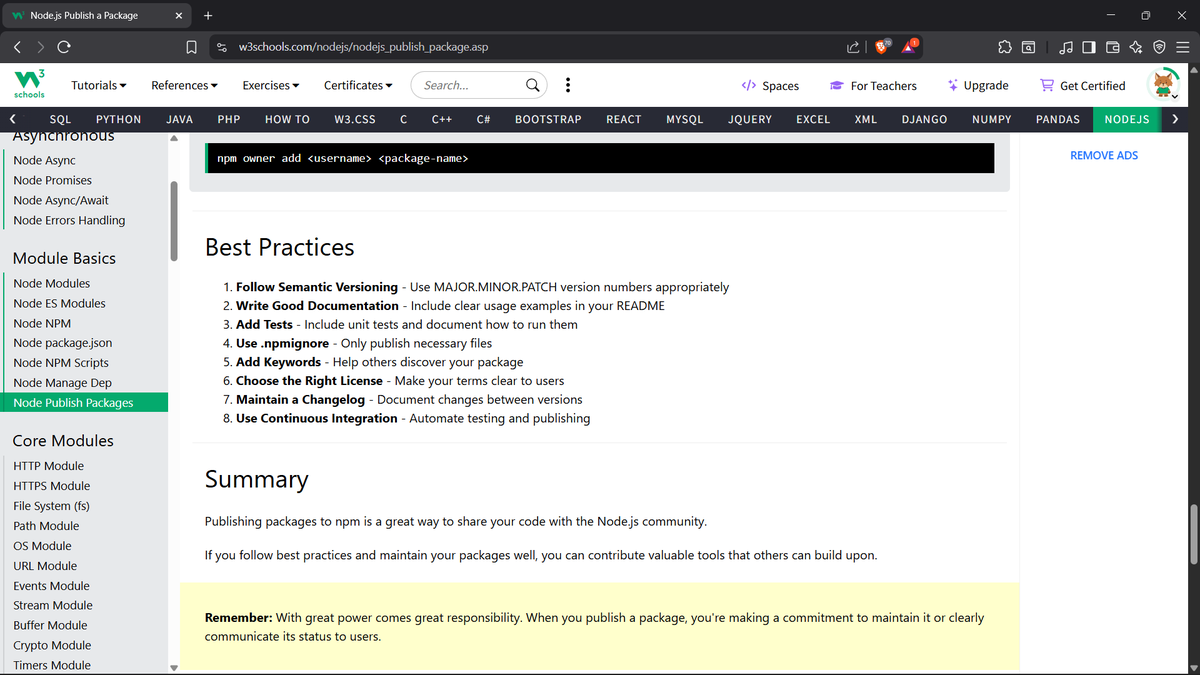Open the music playlist icon

1066,47
